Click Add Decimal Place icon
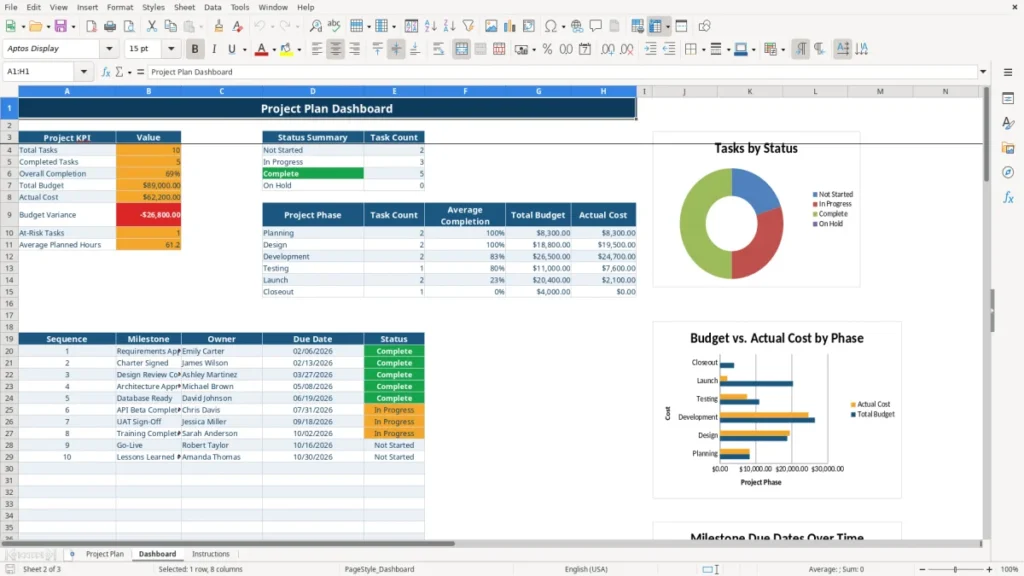The width and height of the screenshot is (1024, 576). tap(608, 49)
